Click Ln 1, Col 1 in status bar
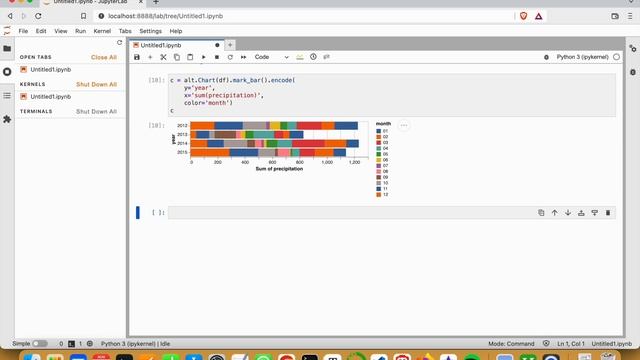The width and height of the screenshot is (640, 360). (571, 344)
